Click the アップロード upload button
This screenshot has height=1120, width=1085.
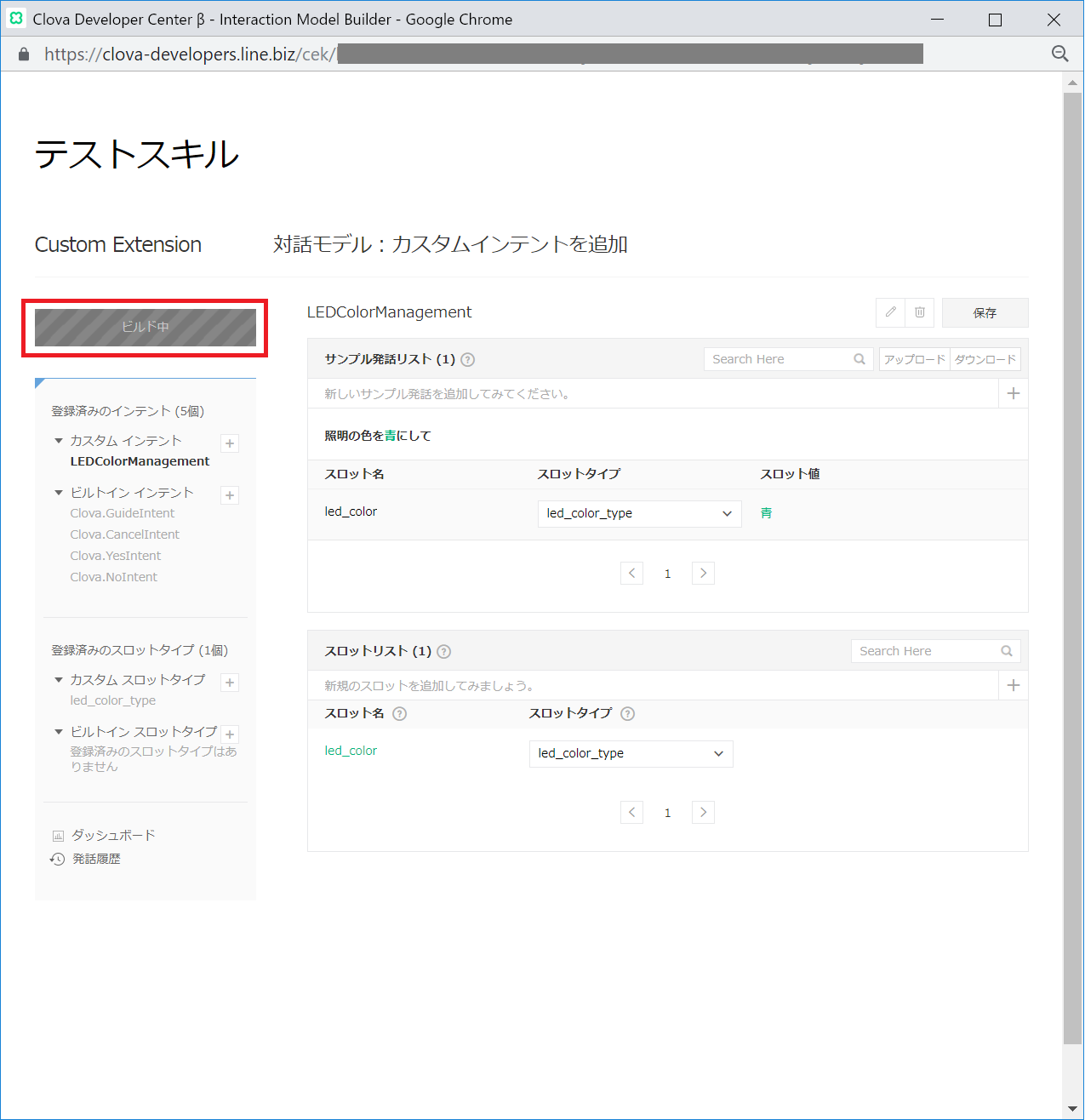[x=914, y=360]
